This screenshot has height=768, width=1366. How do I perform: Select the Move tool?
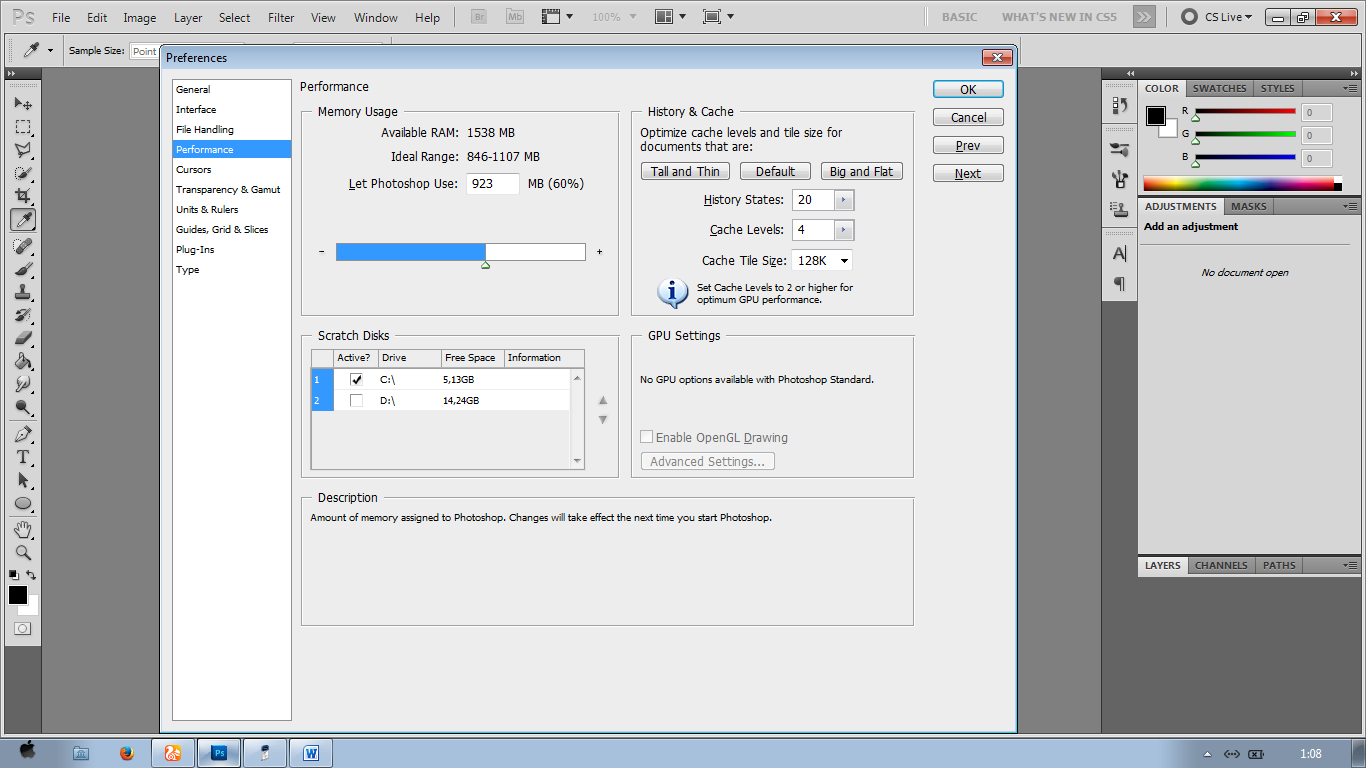pos(23,104)
